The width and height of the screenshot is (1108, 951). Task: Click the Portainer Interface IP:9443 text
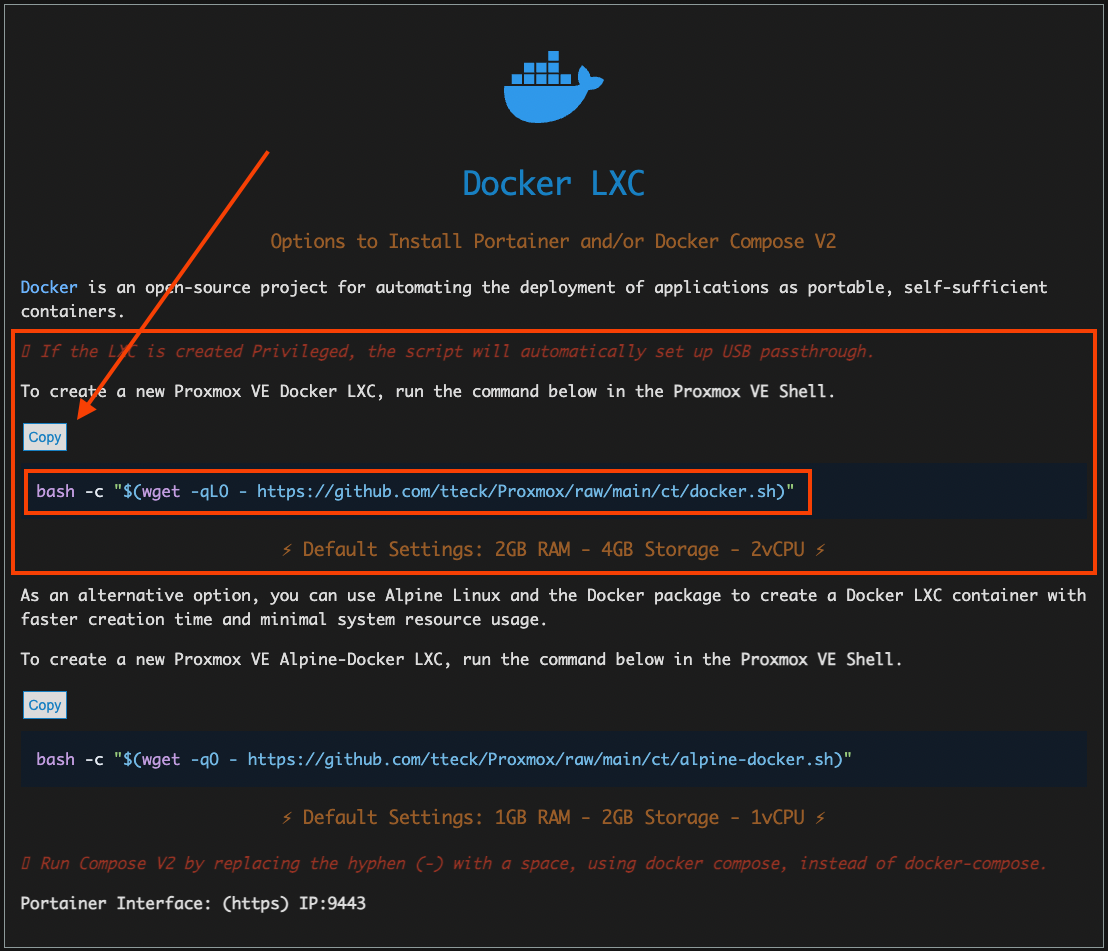tap(193, 903)
